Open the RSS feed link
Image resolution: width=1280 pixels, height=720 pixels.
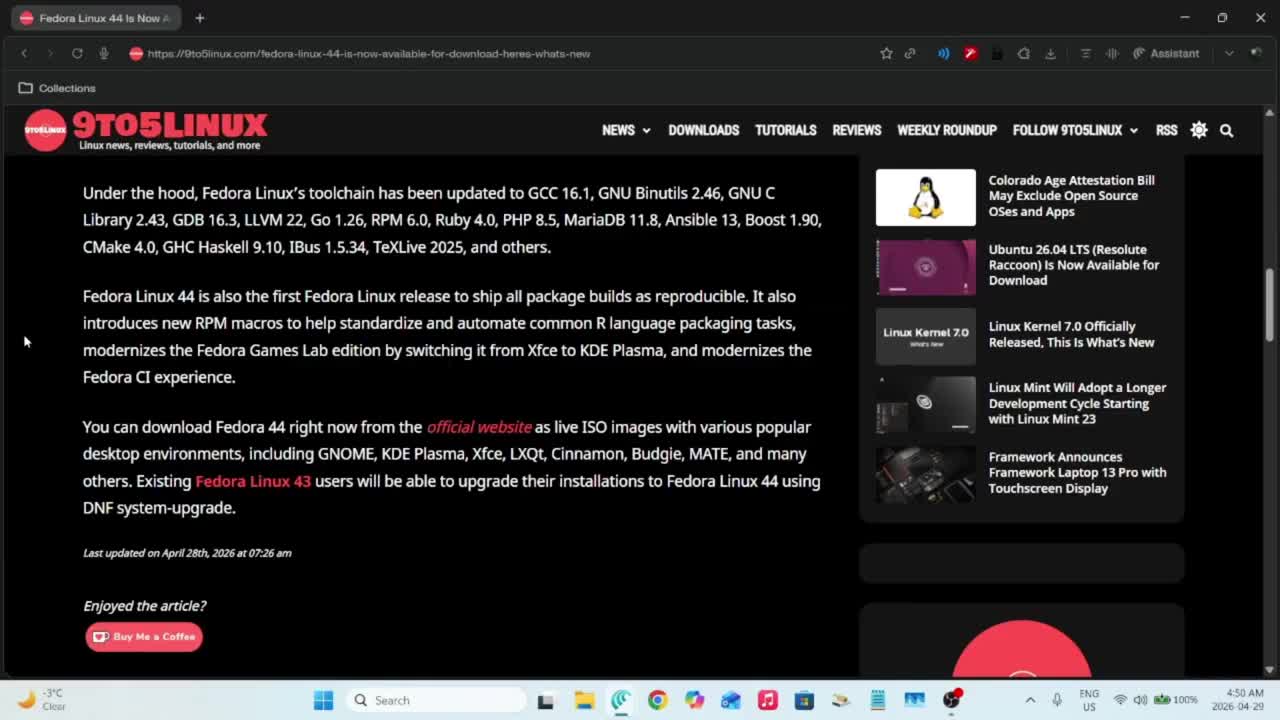(1166, 130)
